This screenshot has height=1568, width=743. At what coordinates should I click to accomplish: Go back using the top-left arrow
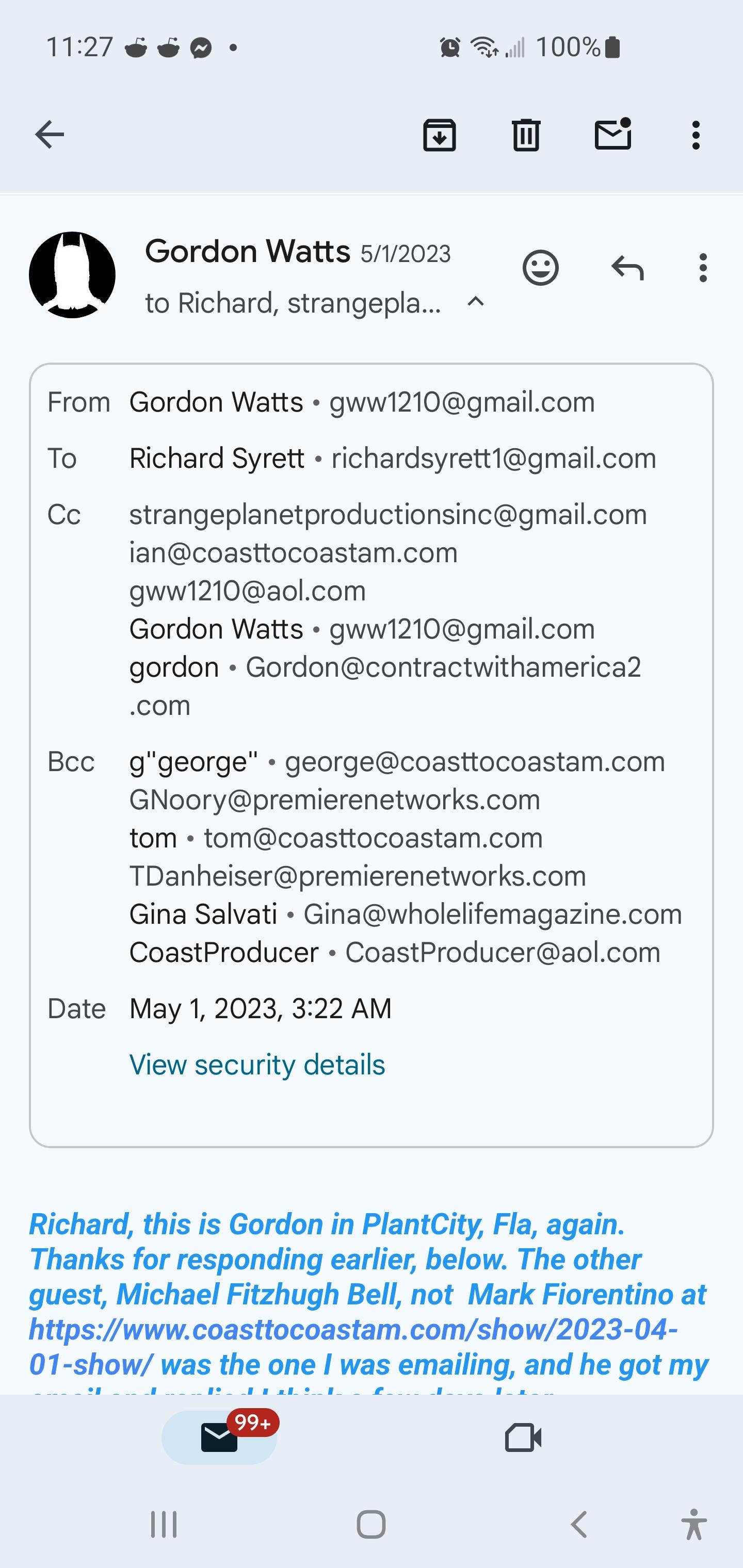coord(50,135)
